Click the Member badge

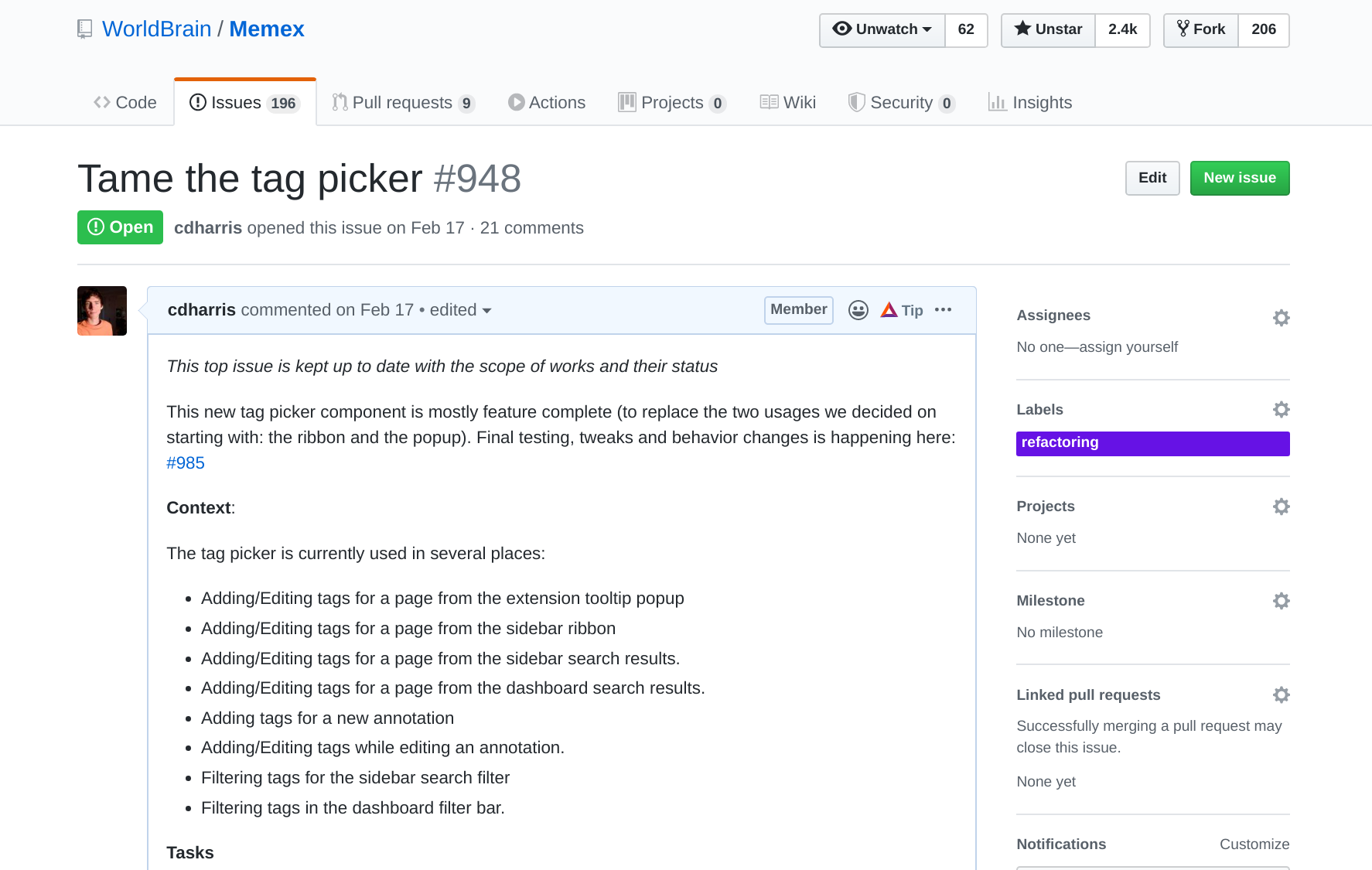pos(799,310)
